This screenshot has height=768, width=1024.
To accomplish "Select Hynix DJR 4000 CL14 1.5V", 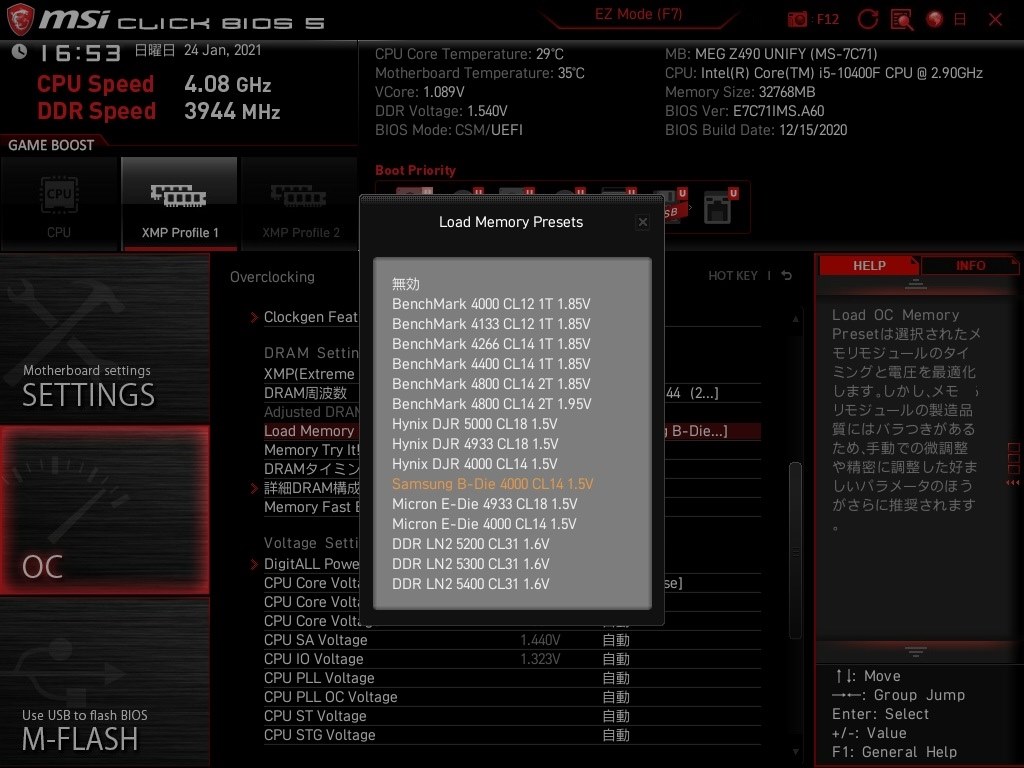I will [x=475, y=464].
